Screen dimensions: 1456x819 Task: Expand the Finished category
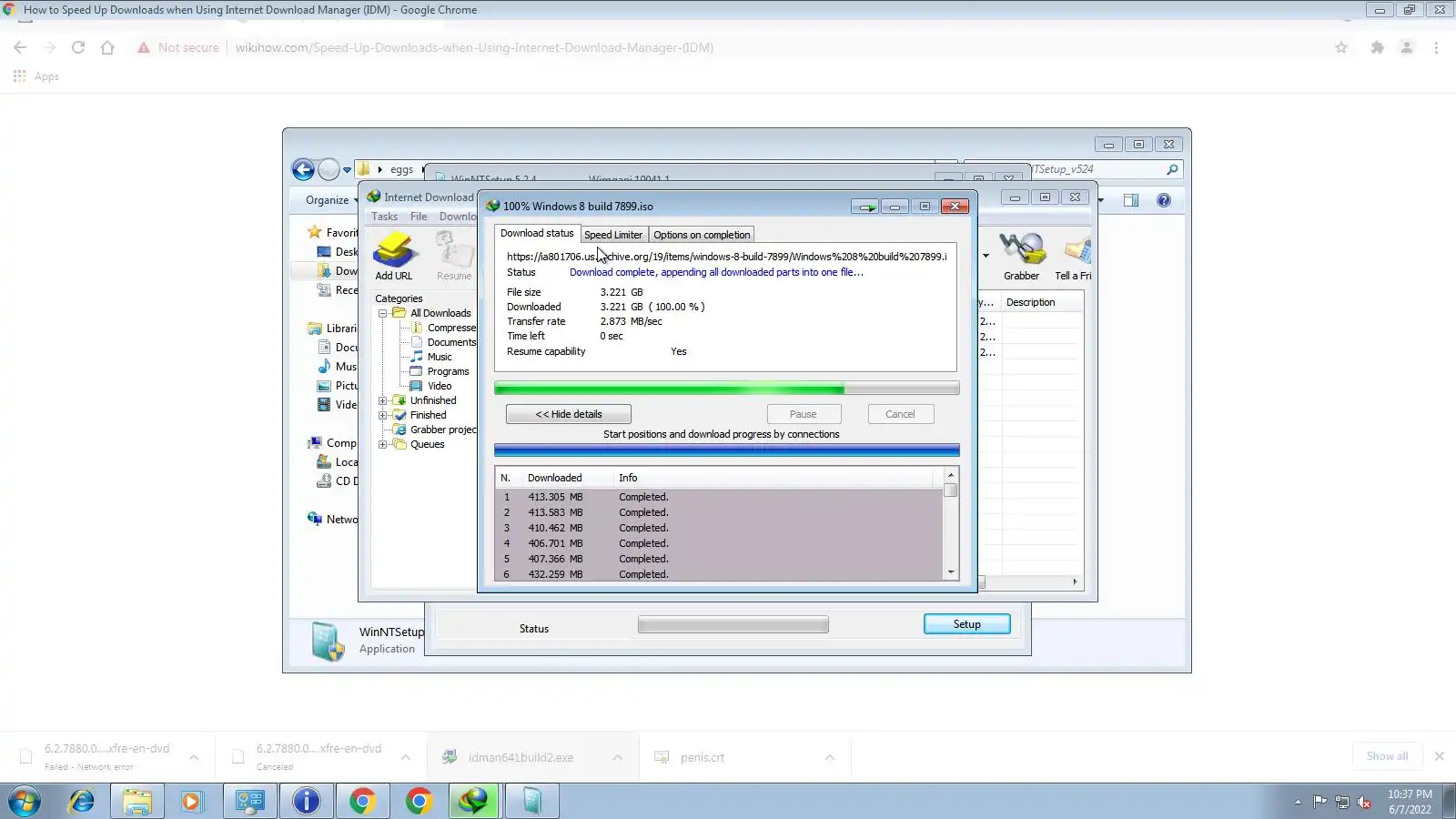tap(383, 415)
